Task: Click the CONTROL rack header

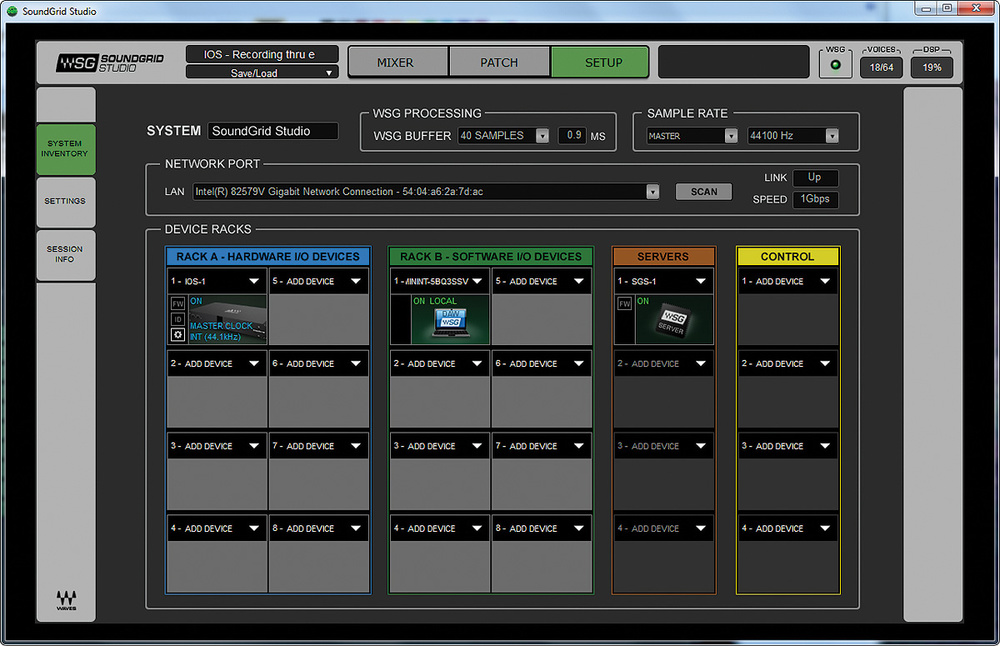Action: [788, 256]
